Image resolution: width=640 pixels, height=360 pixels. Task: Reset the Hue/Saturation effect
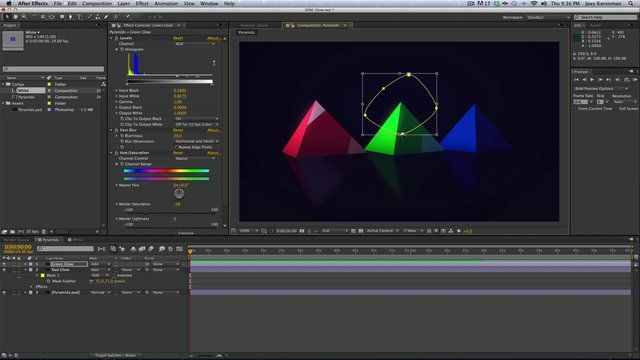[178, 153]
